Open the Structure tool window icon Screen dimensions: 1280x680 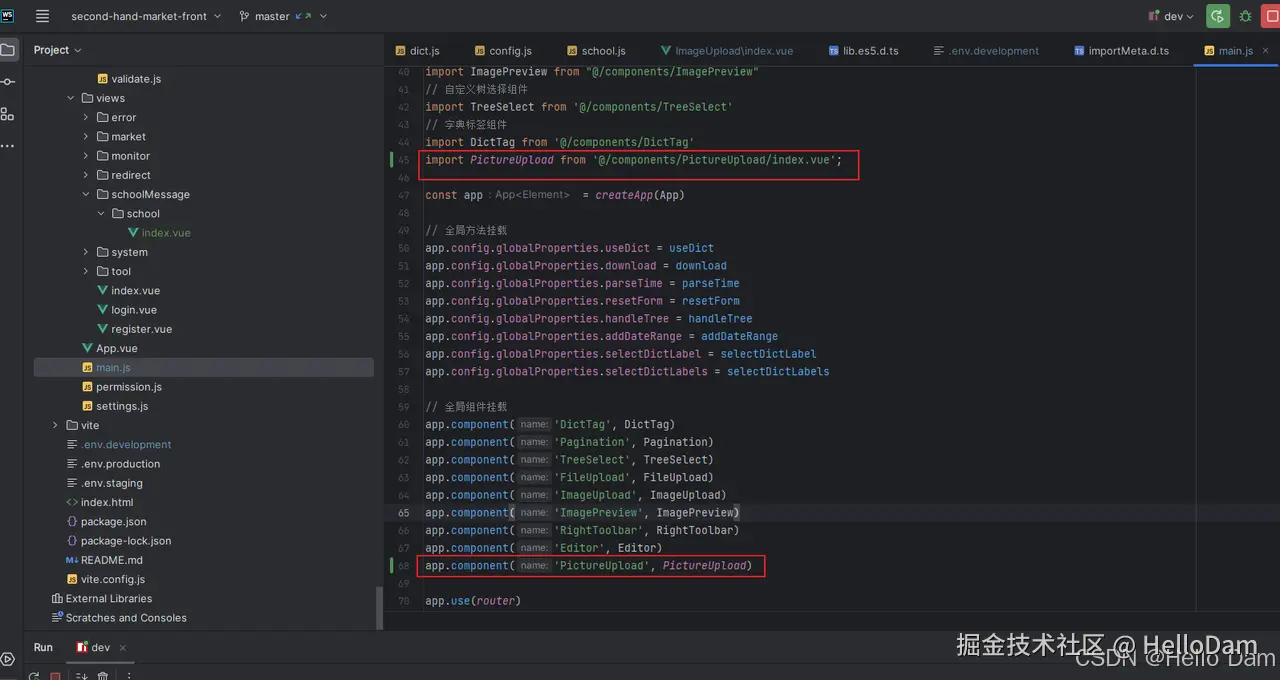[8, 114]
